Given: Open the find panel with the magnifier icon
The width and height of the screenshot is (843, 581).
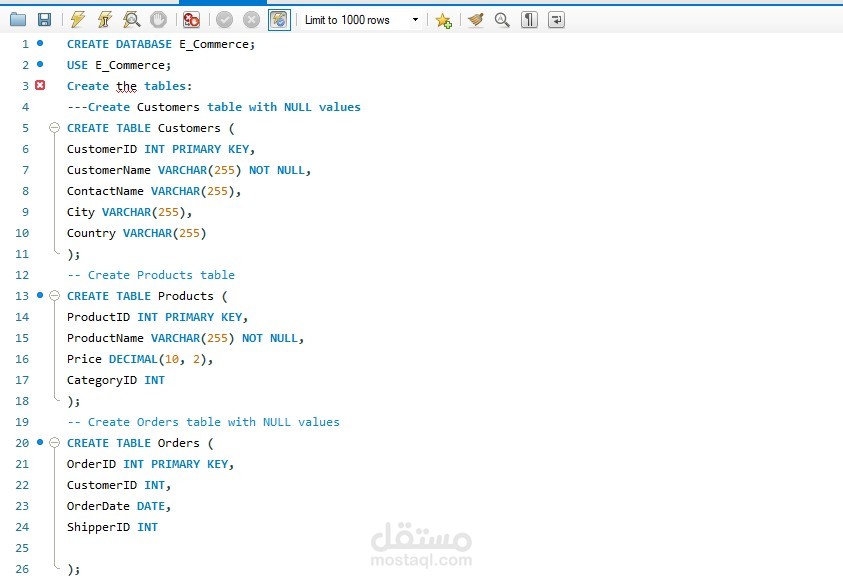Looking at the screenshot, I should point(502,19).
